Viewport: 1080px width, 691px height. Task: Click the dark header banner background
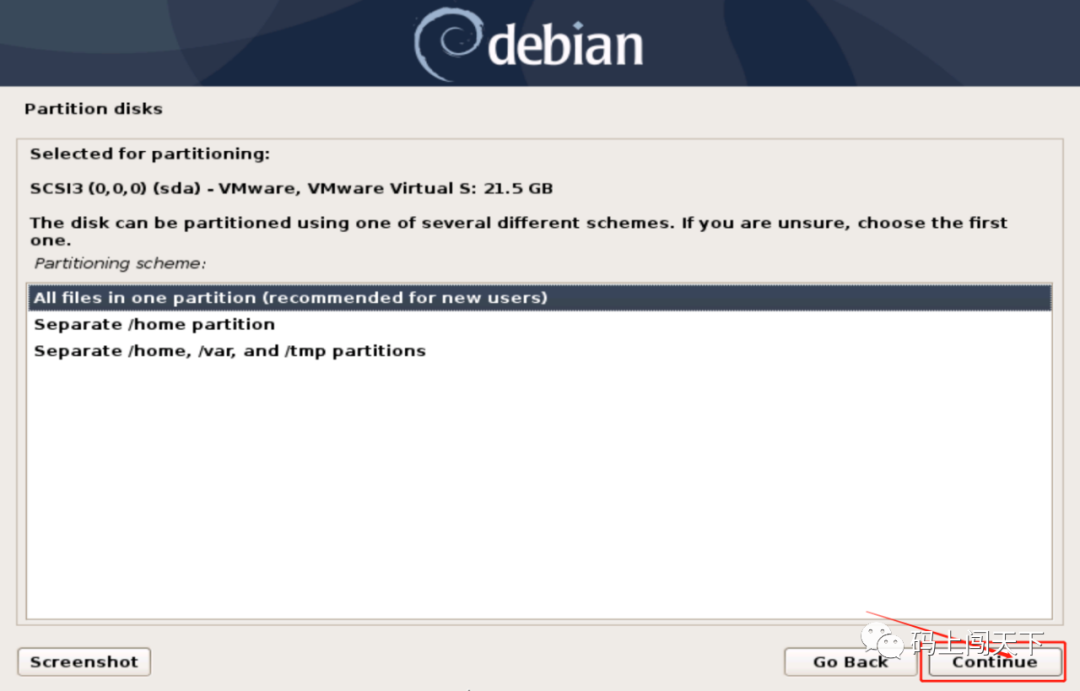pos(207,43)
